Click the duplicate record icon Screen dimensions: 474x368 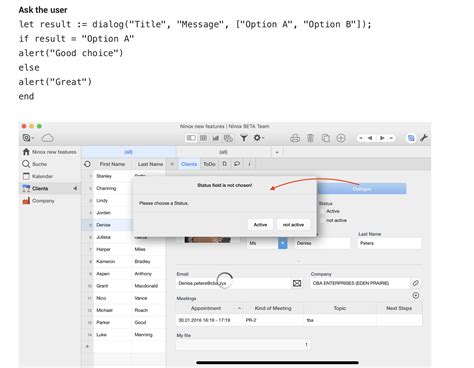(x=326, y=138)
